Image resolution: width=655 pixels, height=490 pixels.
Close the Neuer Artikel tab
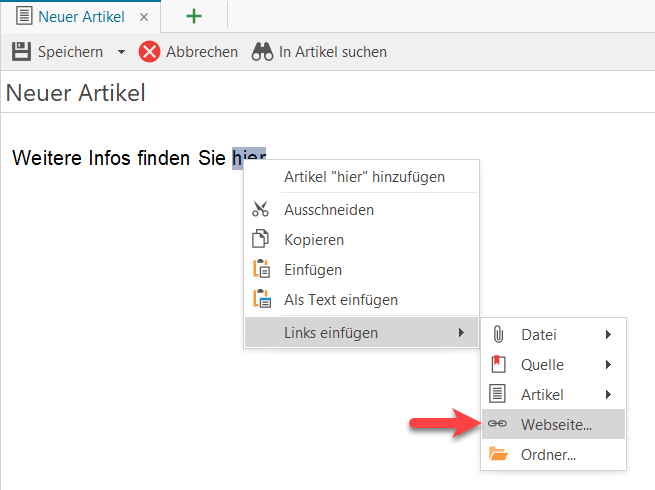coord(144,18)
